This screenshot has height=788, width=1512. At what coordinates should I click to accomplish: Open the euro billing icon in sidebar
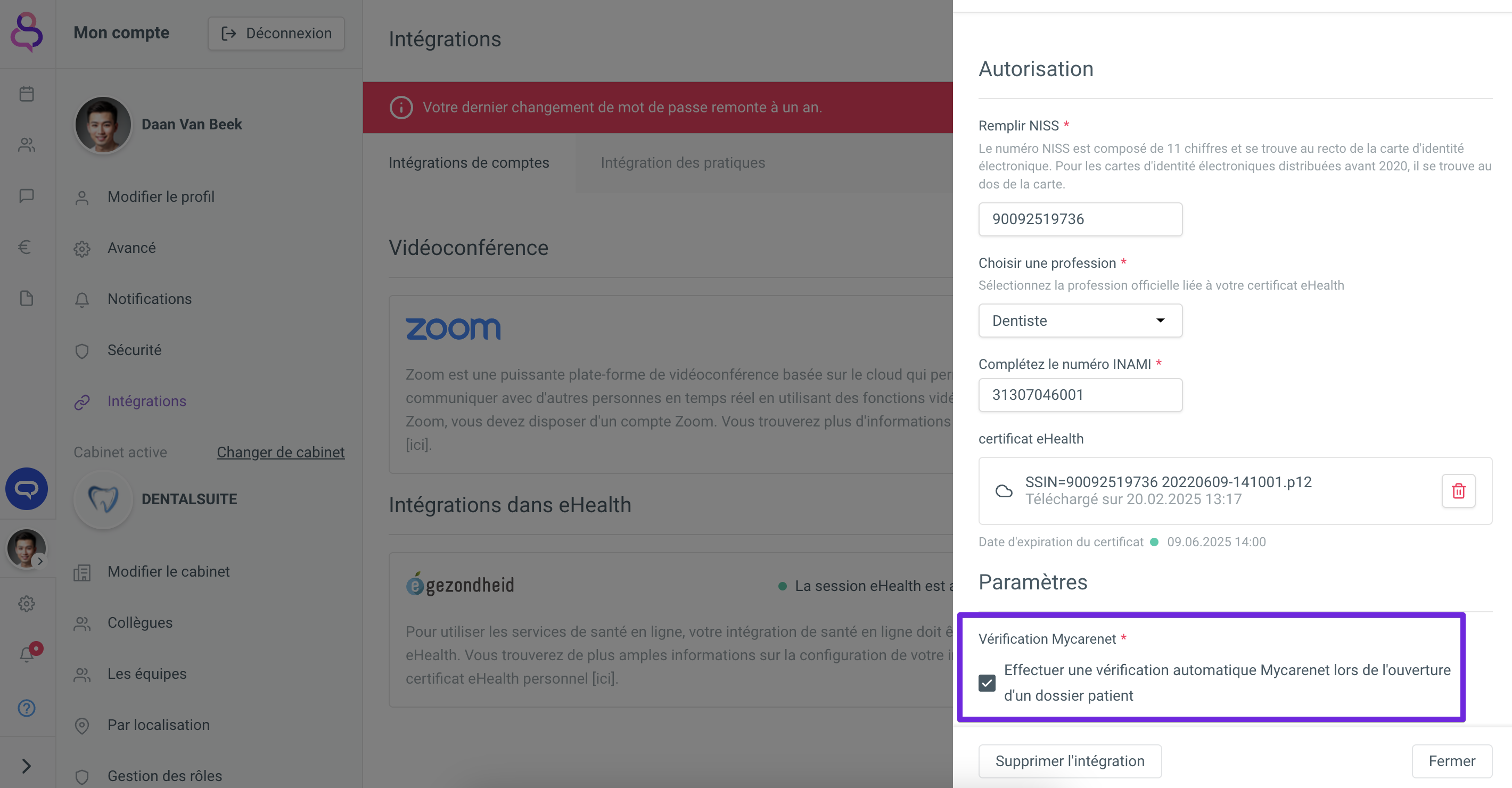tap(24, 247)
